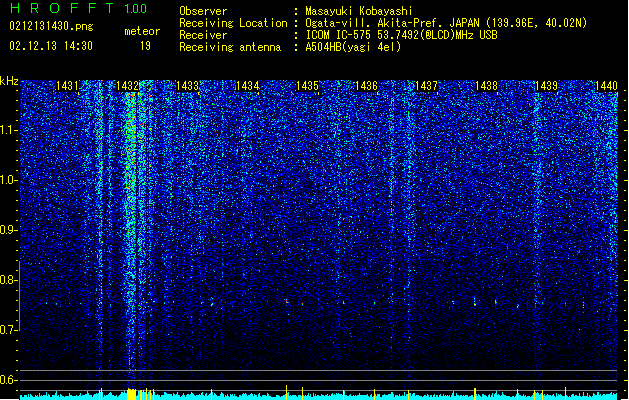Click the HROFFT 1.0.0 title text
The width and height of the screenshot is (629, 400).
(78, 8)
